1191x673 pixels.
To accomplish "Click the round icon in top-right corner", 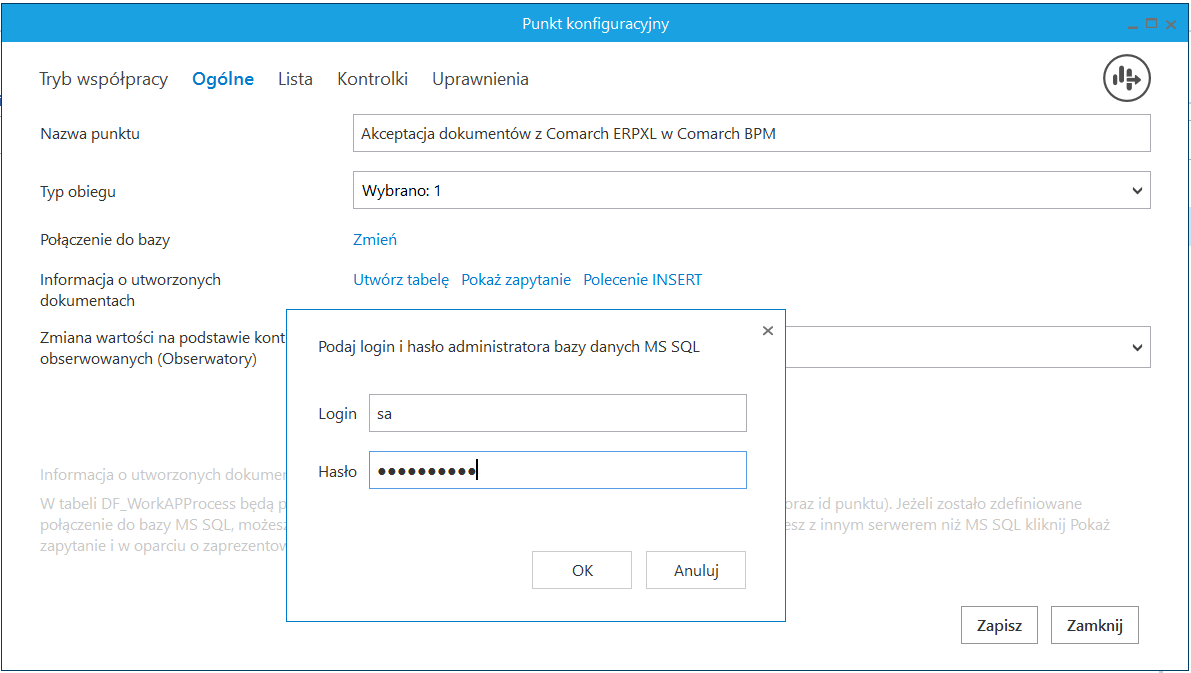I will [x=1127, y=78].
